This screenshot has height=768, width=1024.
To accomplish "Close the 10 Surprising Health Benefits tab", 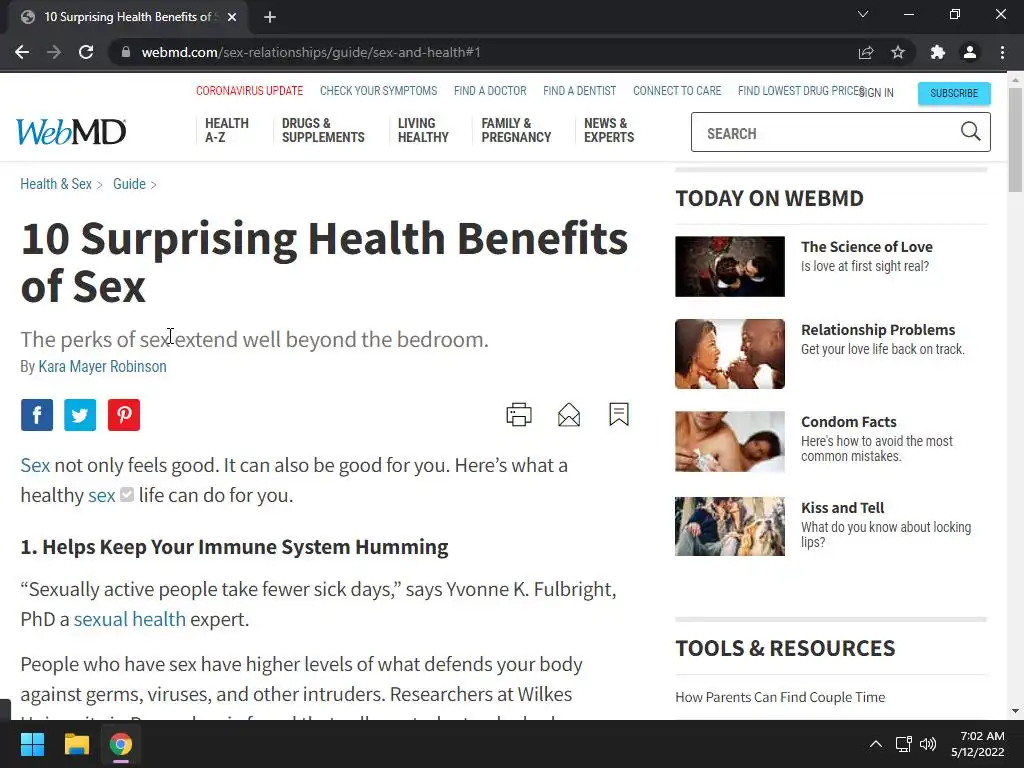I will (x=232, y=17).
